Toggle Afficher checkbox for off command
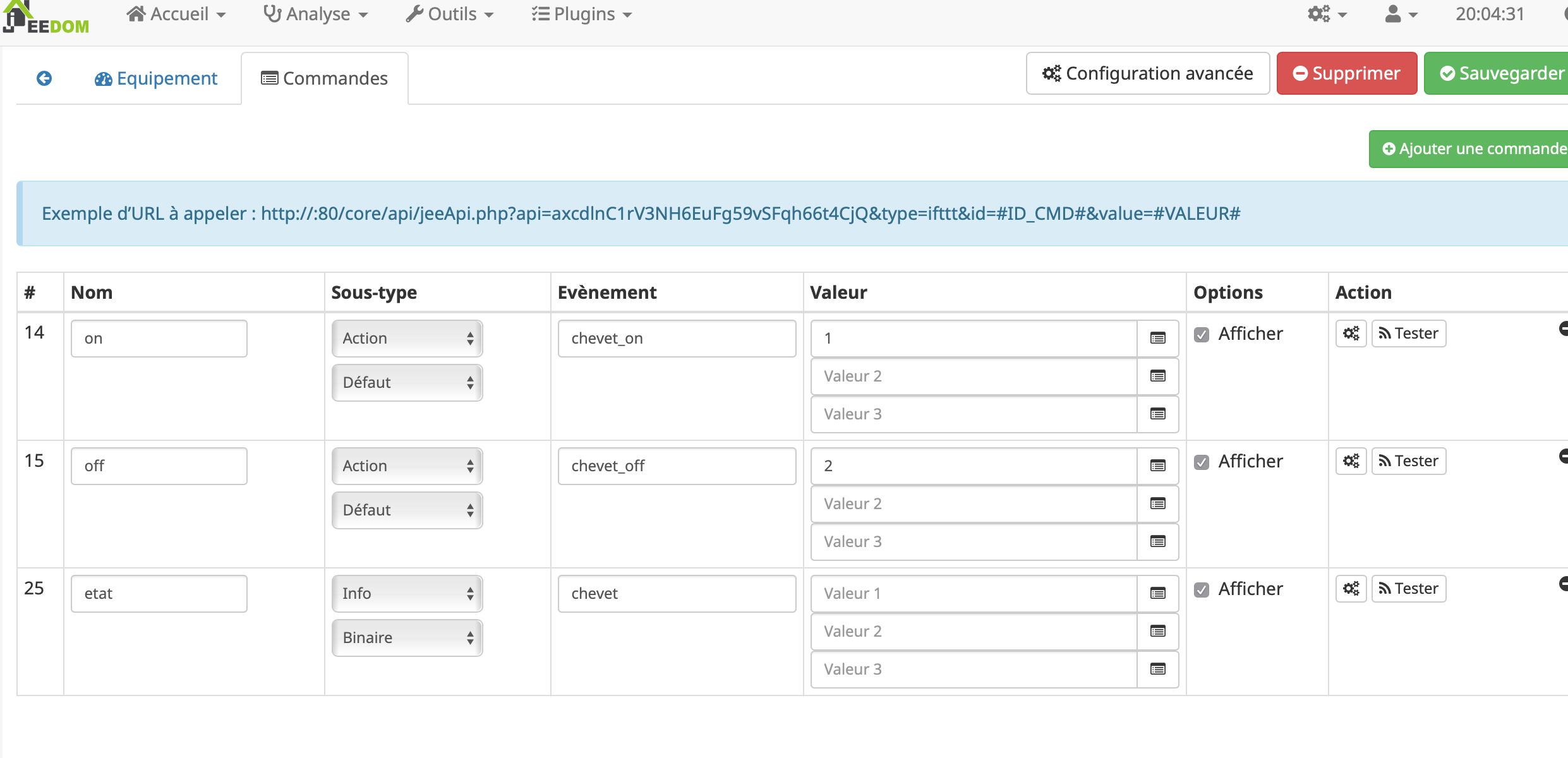This screenshot has height=758, width=1568. click(x=1202, y=461)
